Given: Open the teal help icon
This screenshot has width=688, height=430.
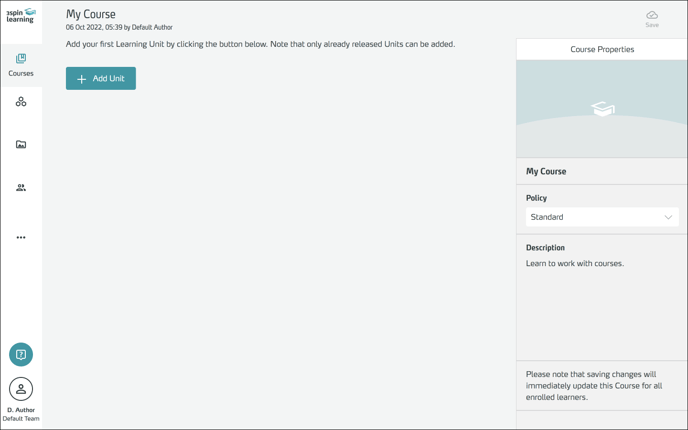Looking at the screenshot, I should 21,354.
